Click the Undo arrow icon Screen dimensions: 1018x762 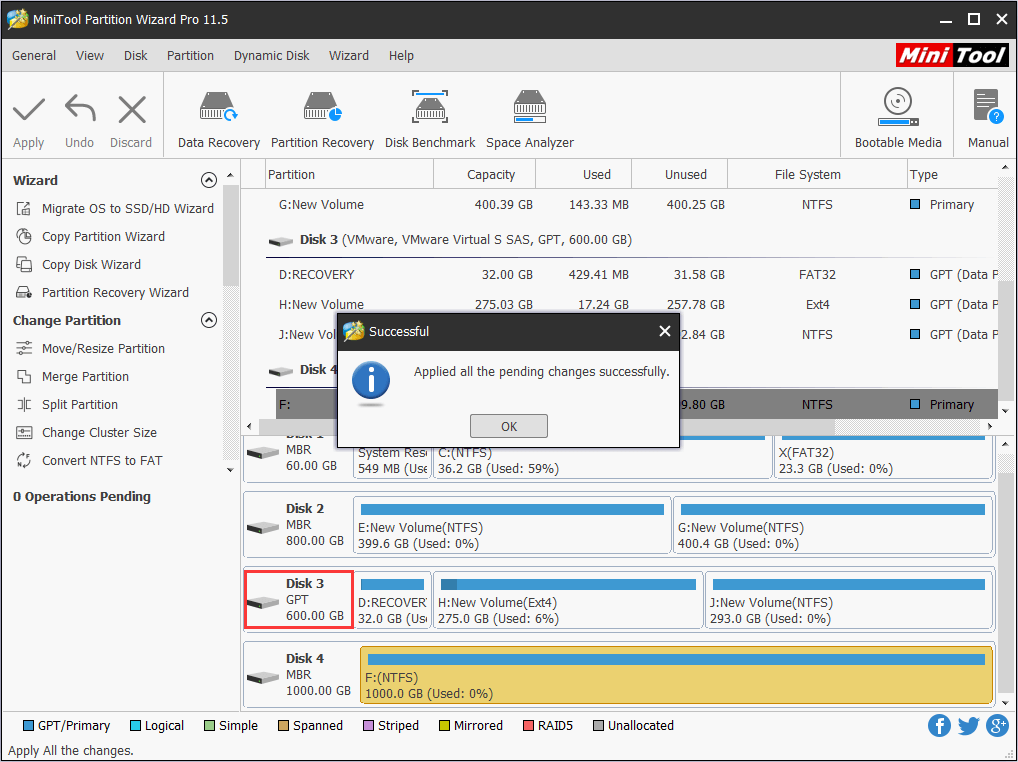[81, 108]
